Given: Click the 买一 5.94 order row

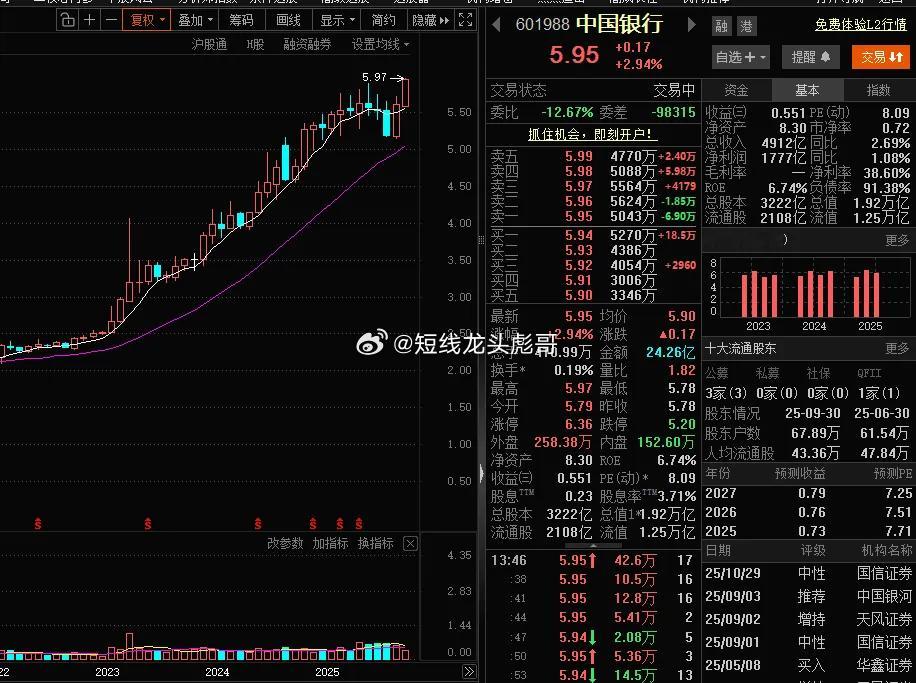Looking at the screenshot, I should 593,235.
